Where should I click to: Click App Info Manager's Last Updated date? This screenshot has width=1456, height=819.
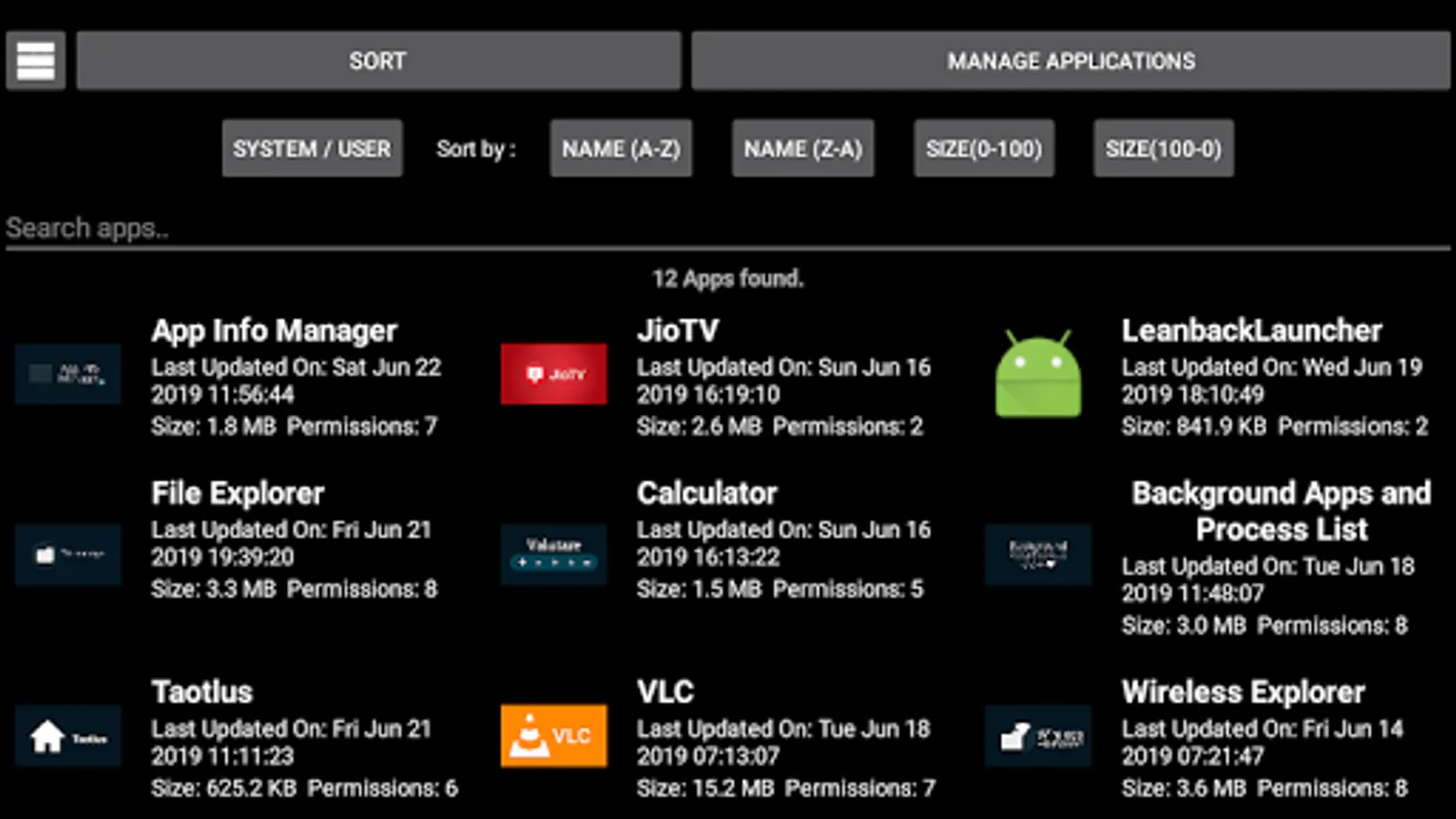(x=296, y=380)
